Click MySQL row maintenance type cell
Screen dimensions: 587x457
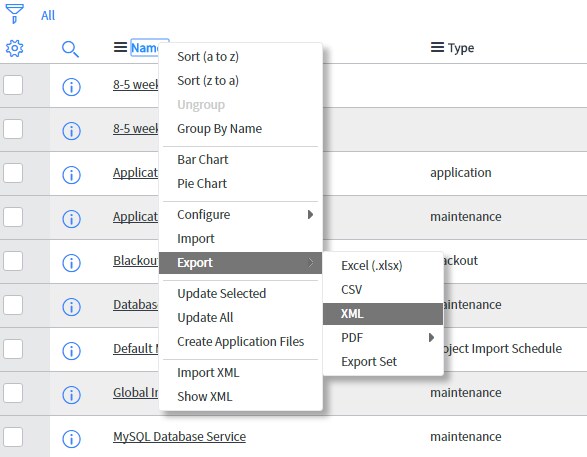click(x=466, y=436)
